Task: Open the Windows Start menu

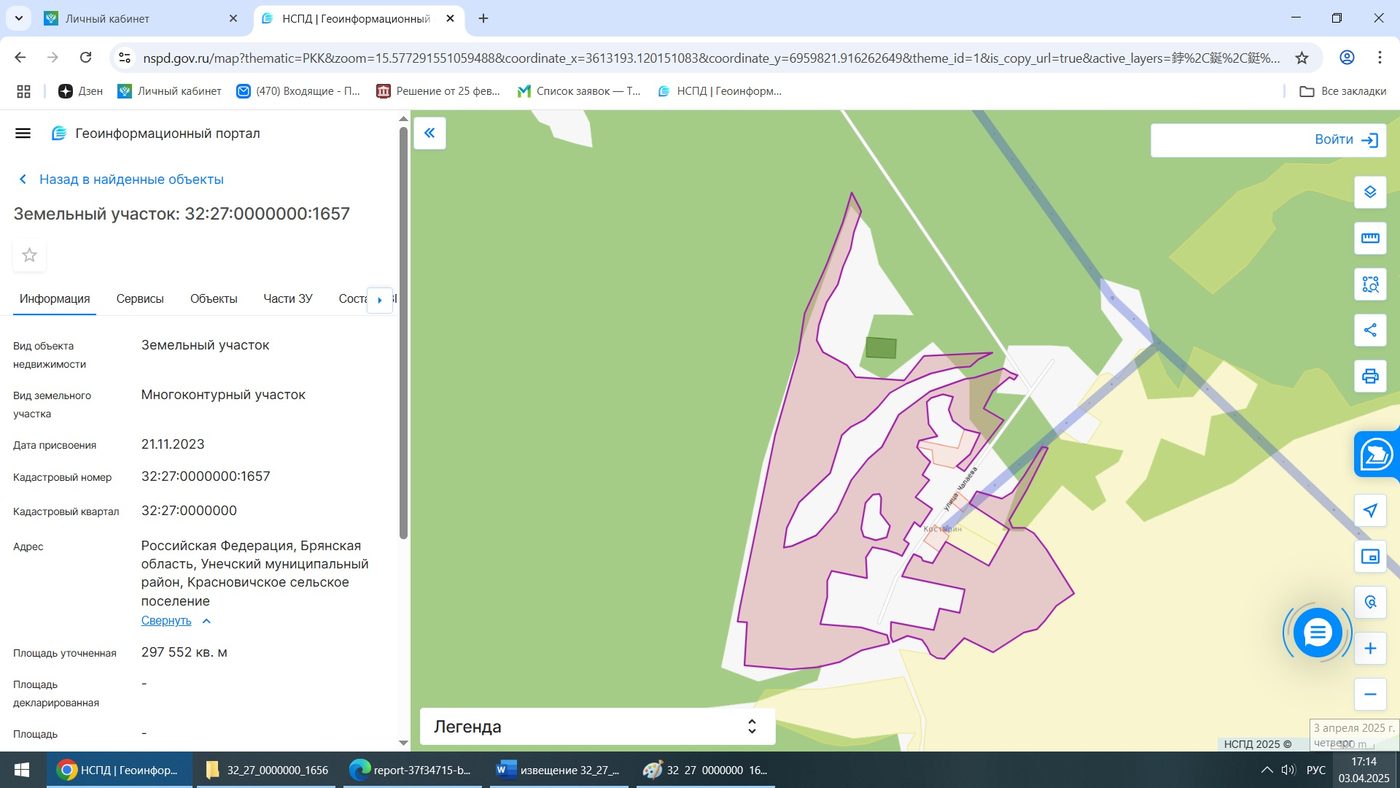Action: (x=22, y=770)
